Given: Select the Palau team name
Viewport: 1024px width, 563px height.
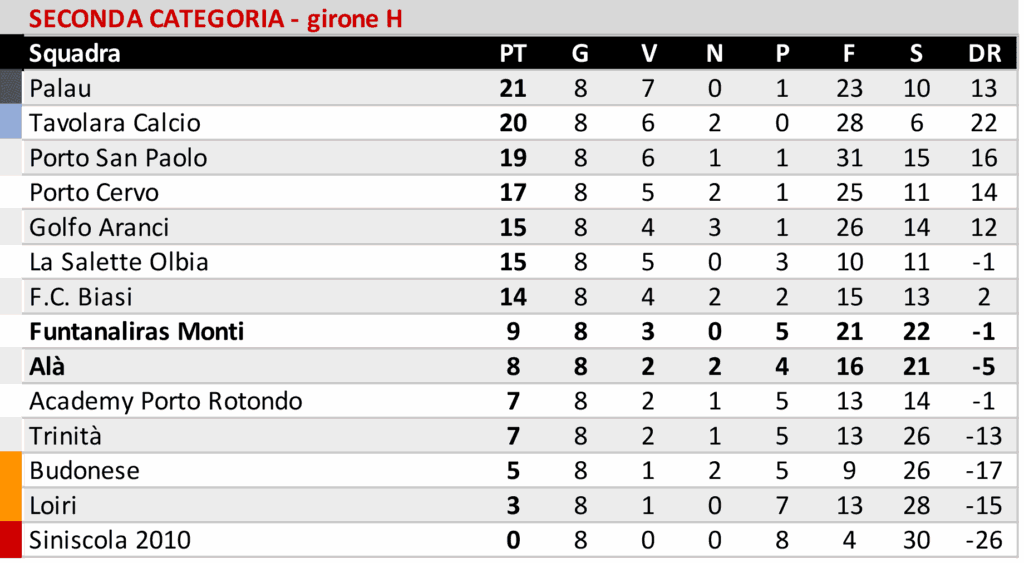Looking at the screenshot, I should point(61,88).
